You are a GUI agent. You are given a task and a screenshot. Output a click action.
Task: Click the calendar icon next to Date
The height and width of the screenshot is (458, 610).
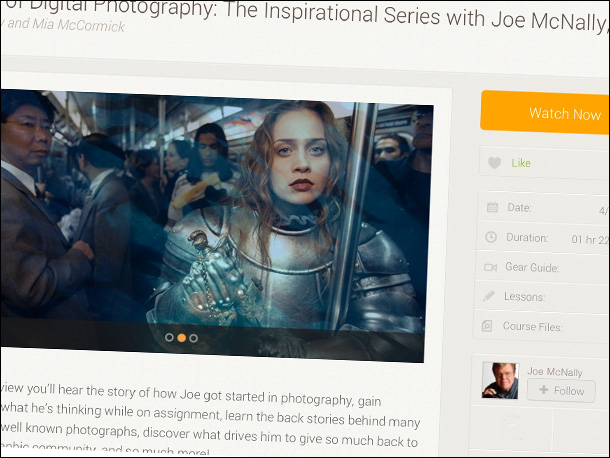(493, 207)
